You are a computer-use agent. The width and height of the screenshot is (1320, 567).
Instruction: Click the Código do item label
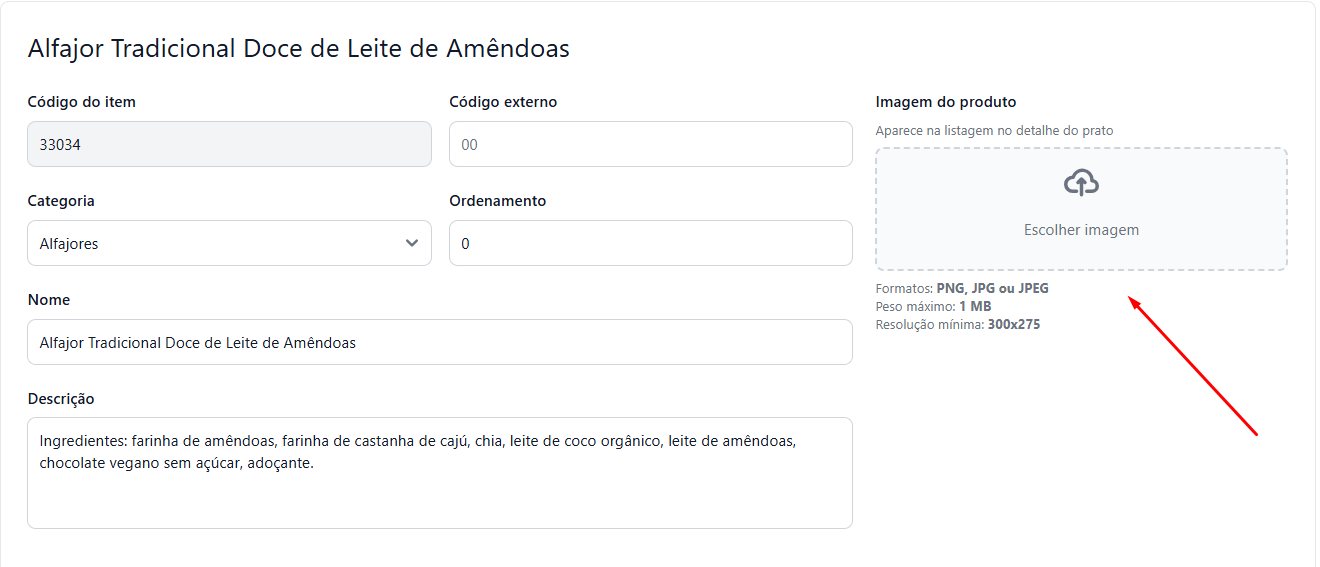pyautogui.click(x=81, y=102)
